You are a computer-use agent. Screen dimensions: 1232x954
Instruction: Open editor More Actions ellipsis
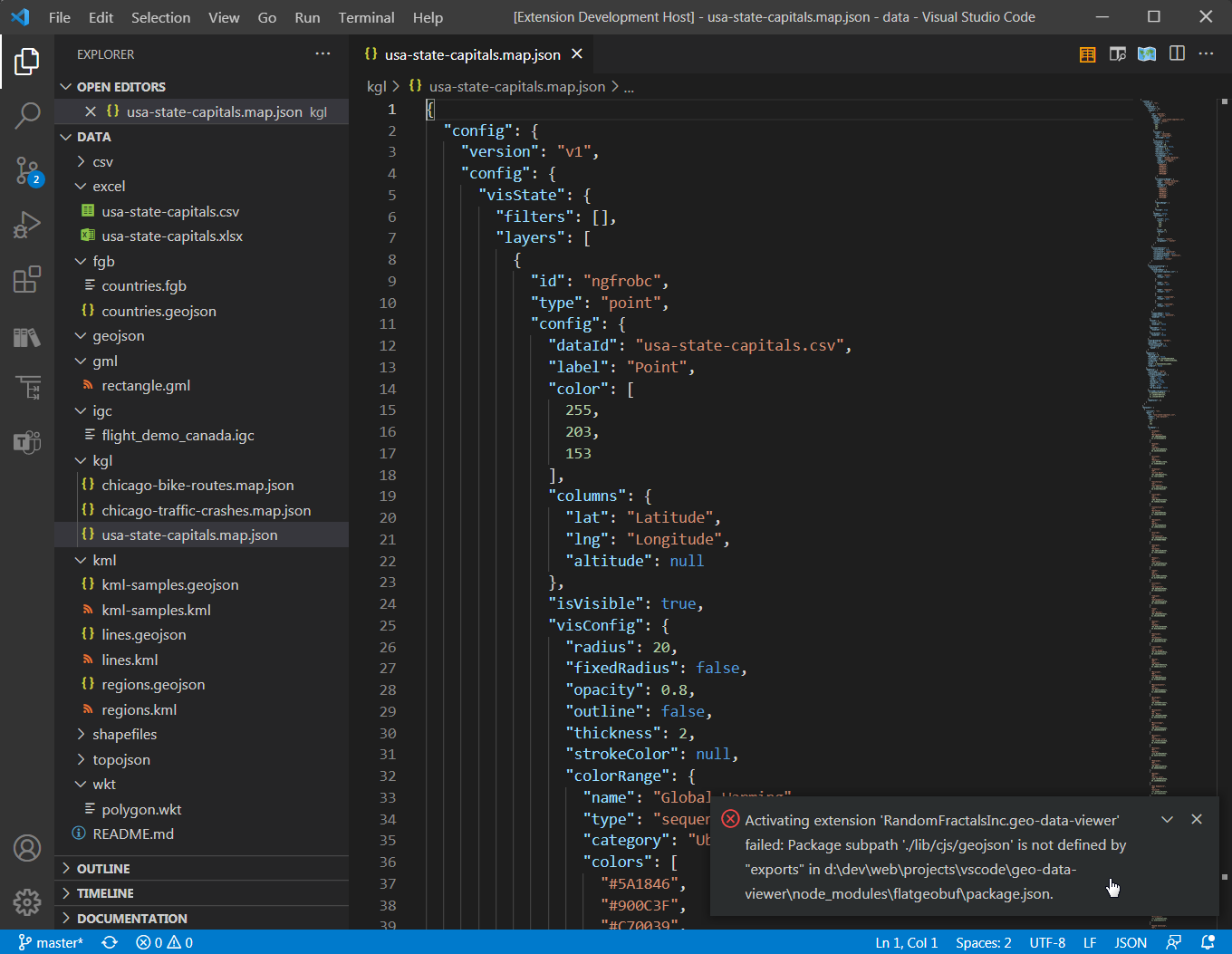pos(1206,54)
